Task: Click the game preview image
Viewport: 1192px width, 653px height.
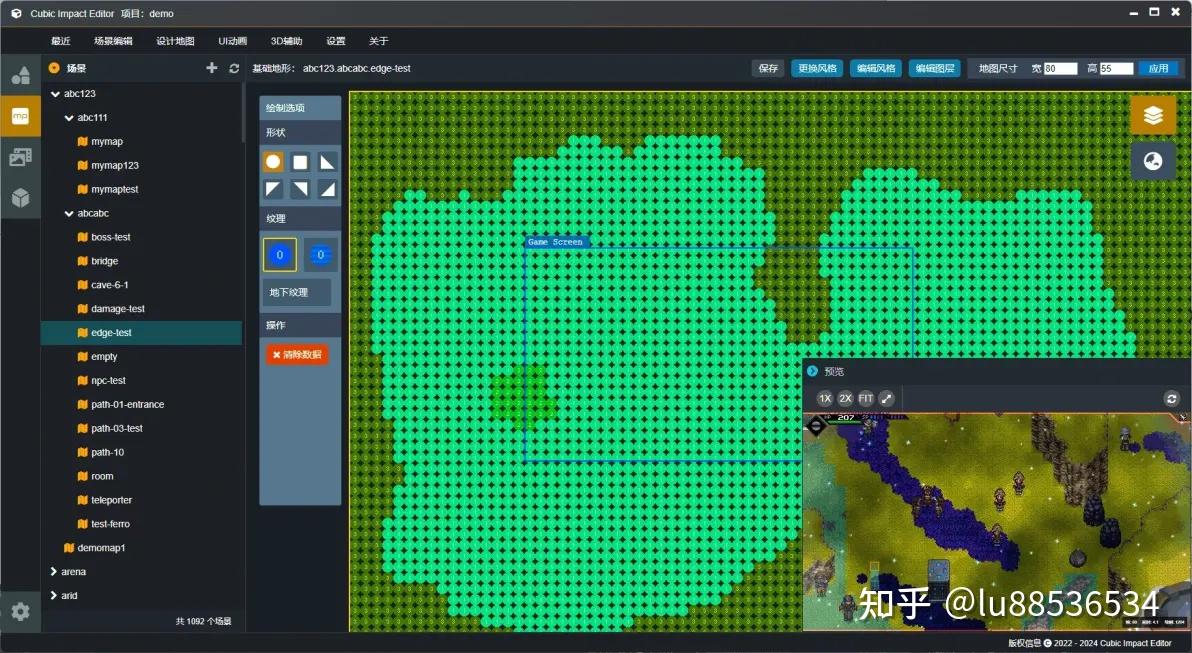Action: (997, 521)
